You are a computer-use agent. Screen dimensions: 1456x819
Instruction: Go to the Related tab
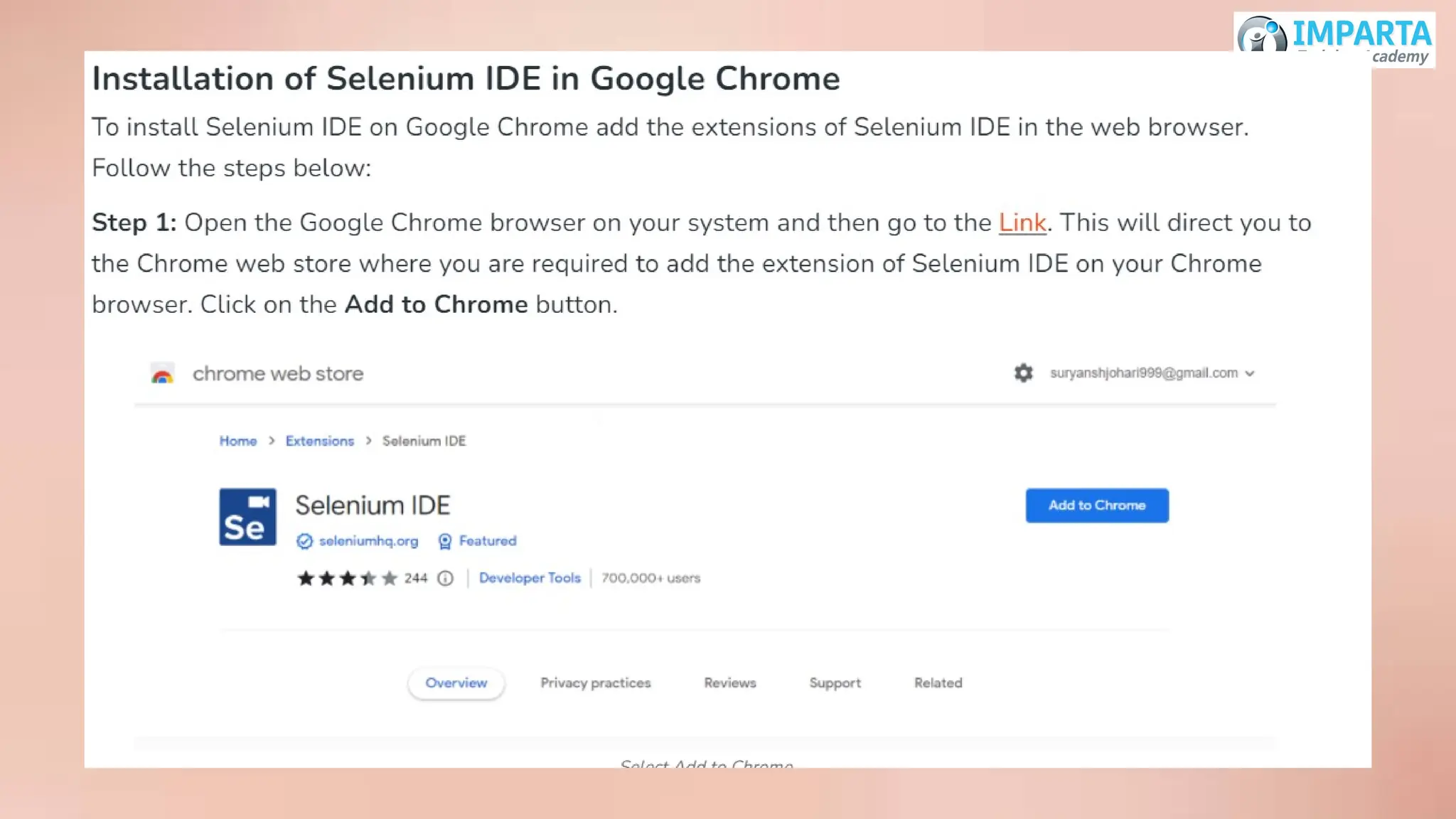[938, 683]
